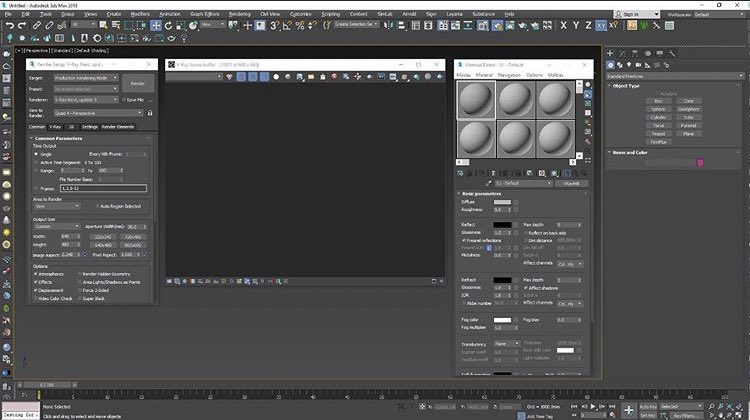Open the material name 01 - Default dropdown
This screenshot has height=420, width=750.
pyautogui.click(x=524, y=183)
